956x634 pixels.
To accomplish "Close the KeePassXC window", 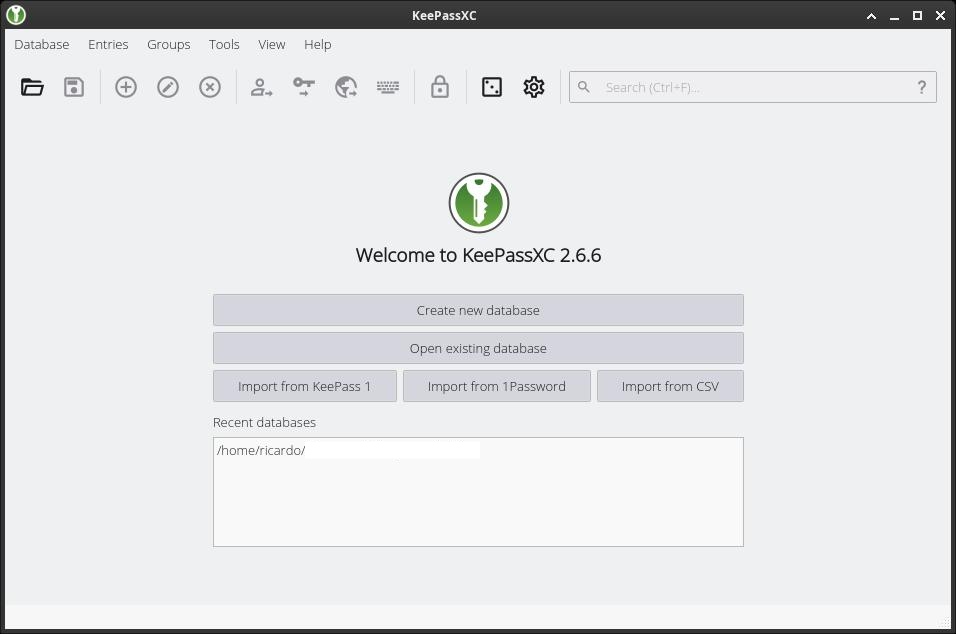I will 940,16.
